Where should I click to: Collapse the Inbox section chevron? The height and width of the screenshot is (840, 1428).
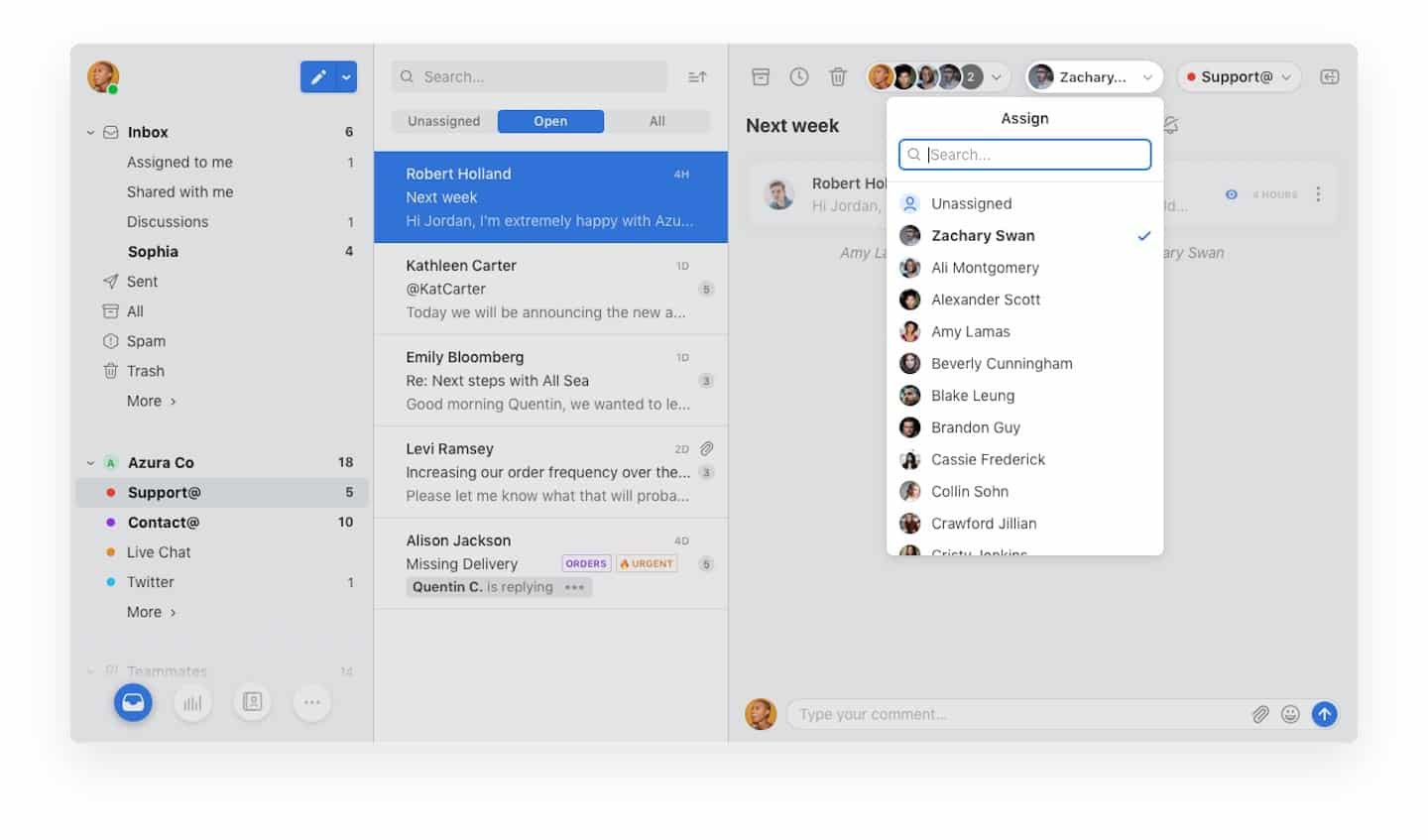tap(90, 132)
